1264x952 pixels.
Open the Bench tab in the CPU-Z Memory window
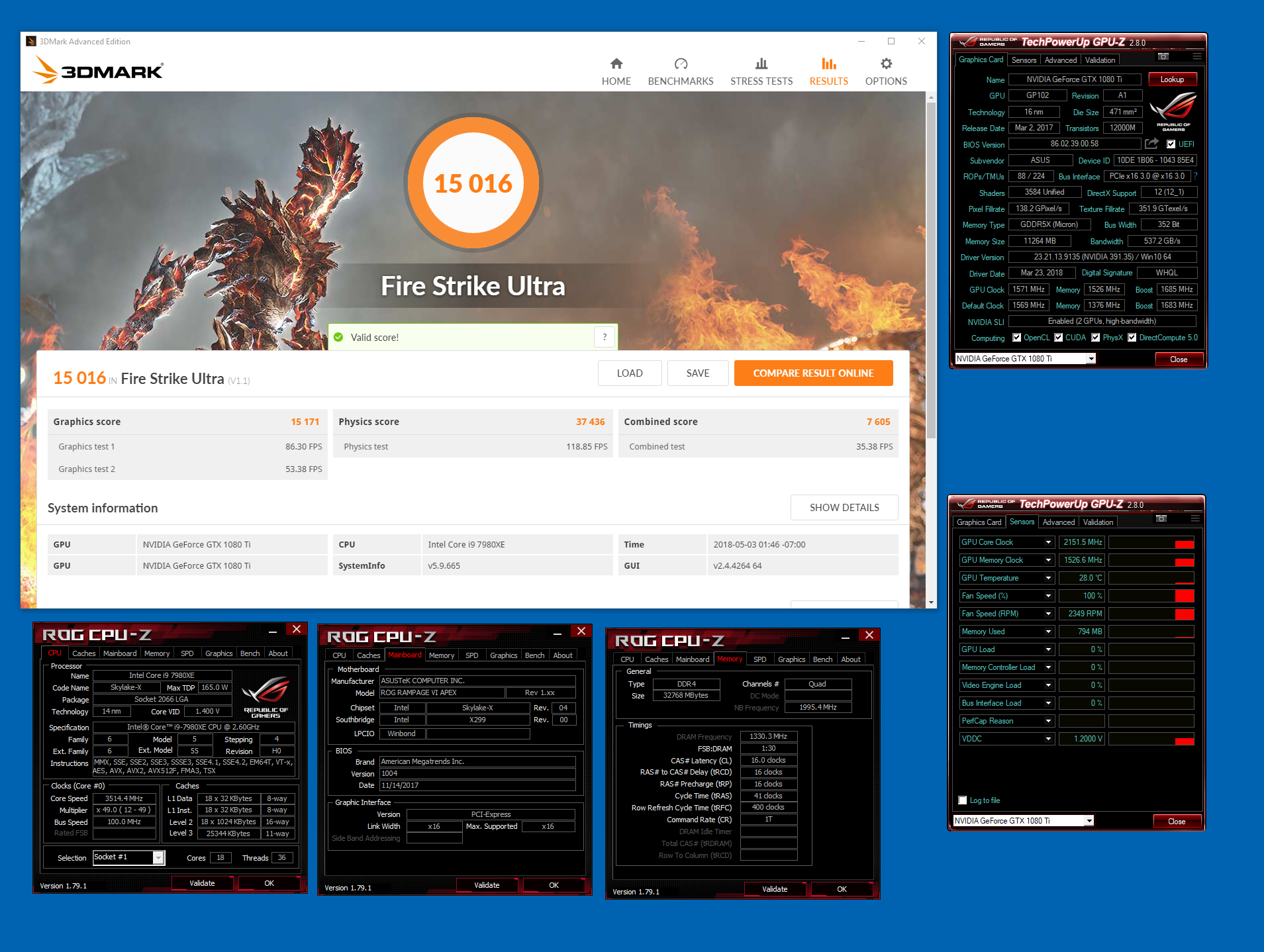(822, 659)
